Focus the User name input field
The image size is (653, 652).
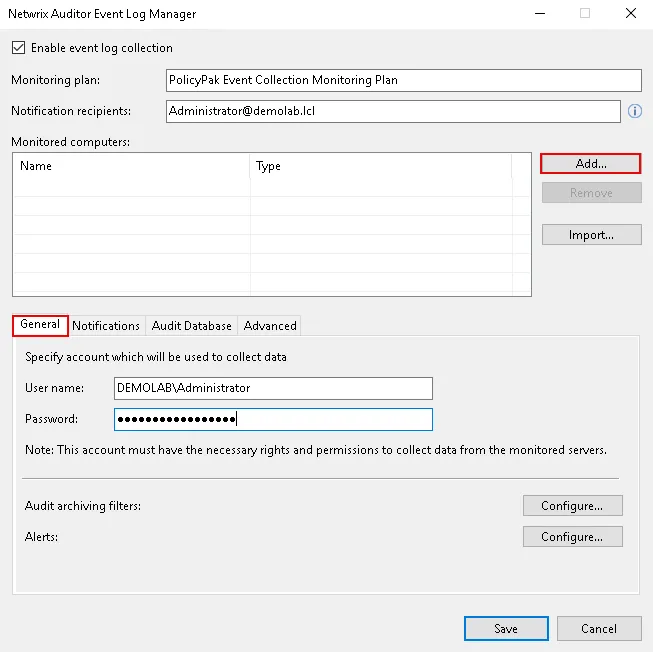[x=273, y=388]
